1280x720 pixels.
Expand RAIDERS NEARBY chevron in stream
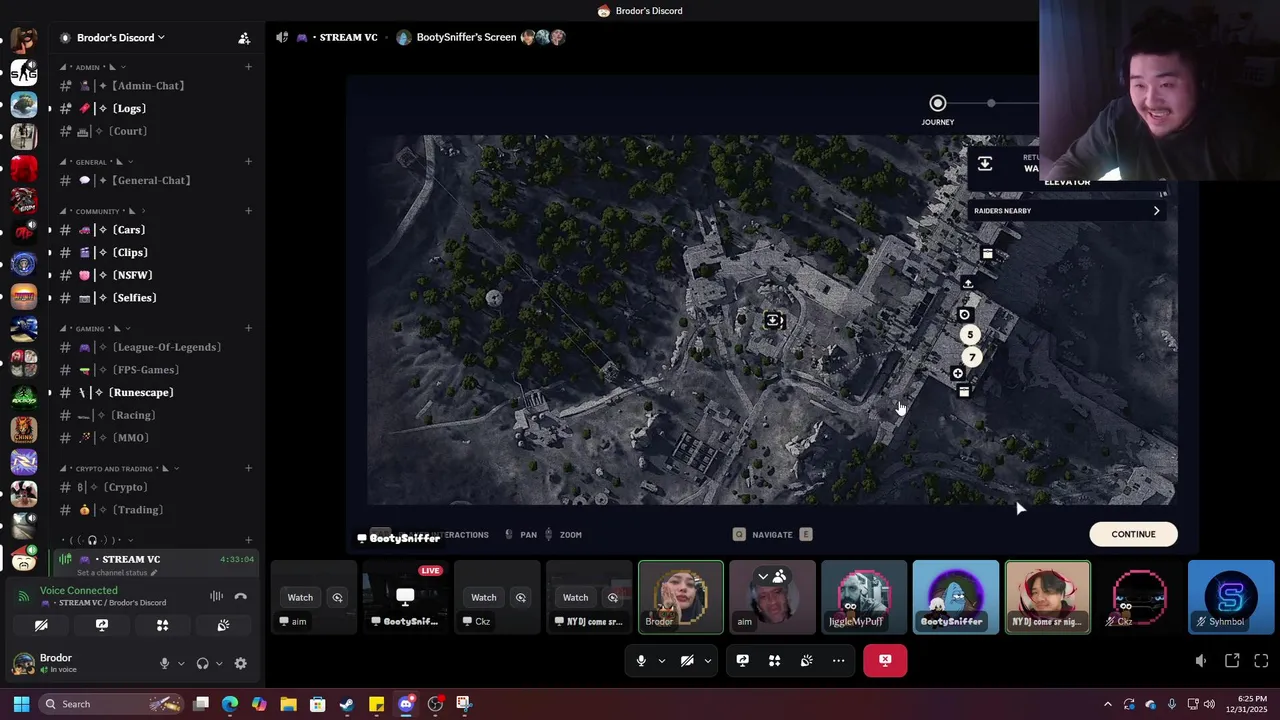tap(1156, 211)
